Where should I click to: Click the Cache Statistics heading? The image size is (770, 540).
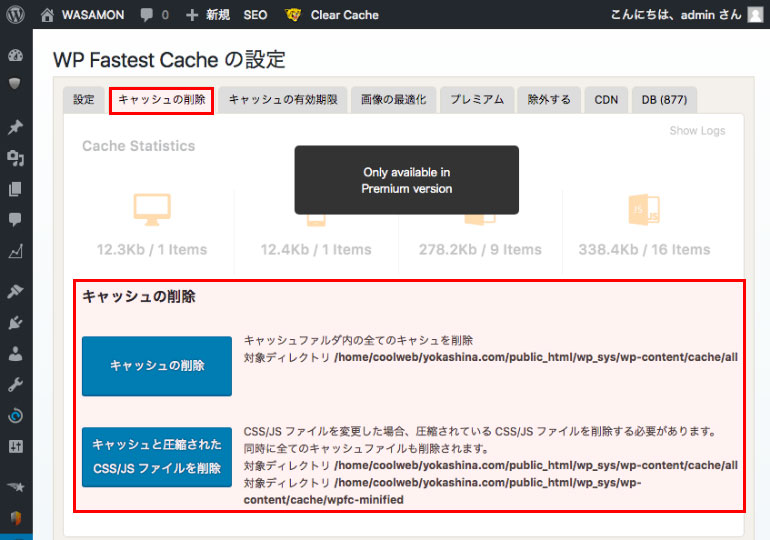pos(138,146)
